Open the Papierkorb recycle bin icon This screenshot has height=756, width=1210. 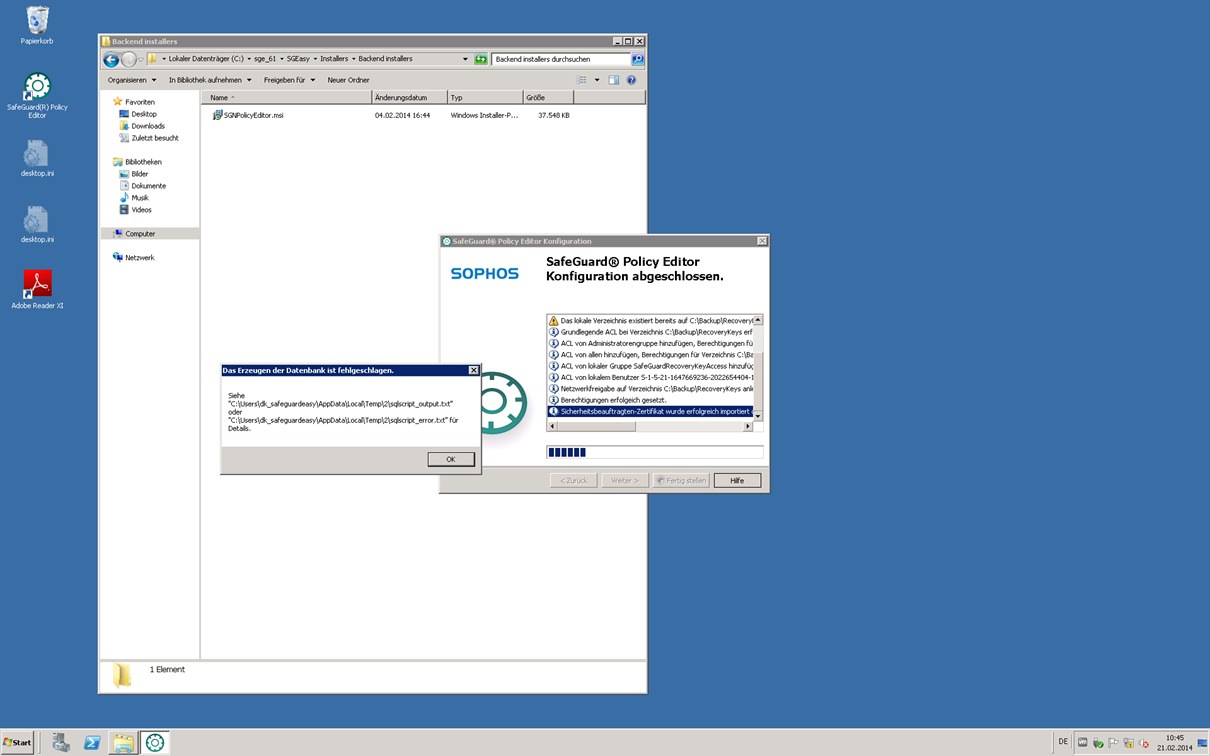(37, 25)
